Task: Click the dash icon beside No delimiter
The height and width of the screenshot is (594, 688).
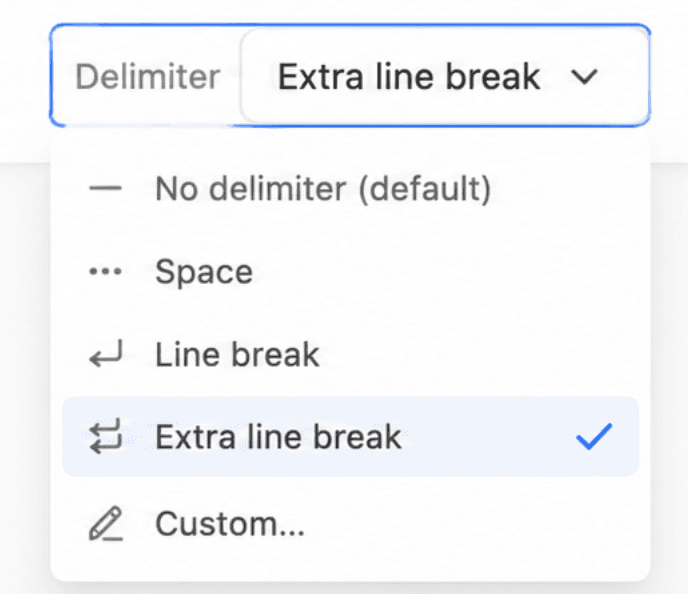Action: tap(105, 189)
